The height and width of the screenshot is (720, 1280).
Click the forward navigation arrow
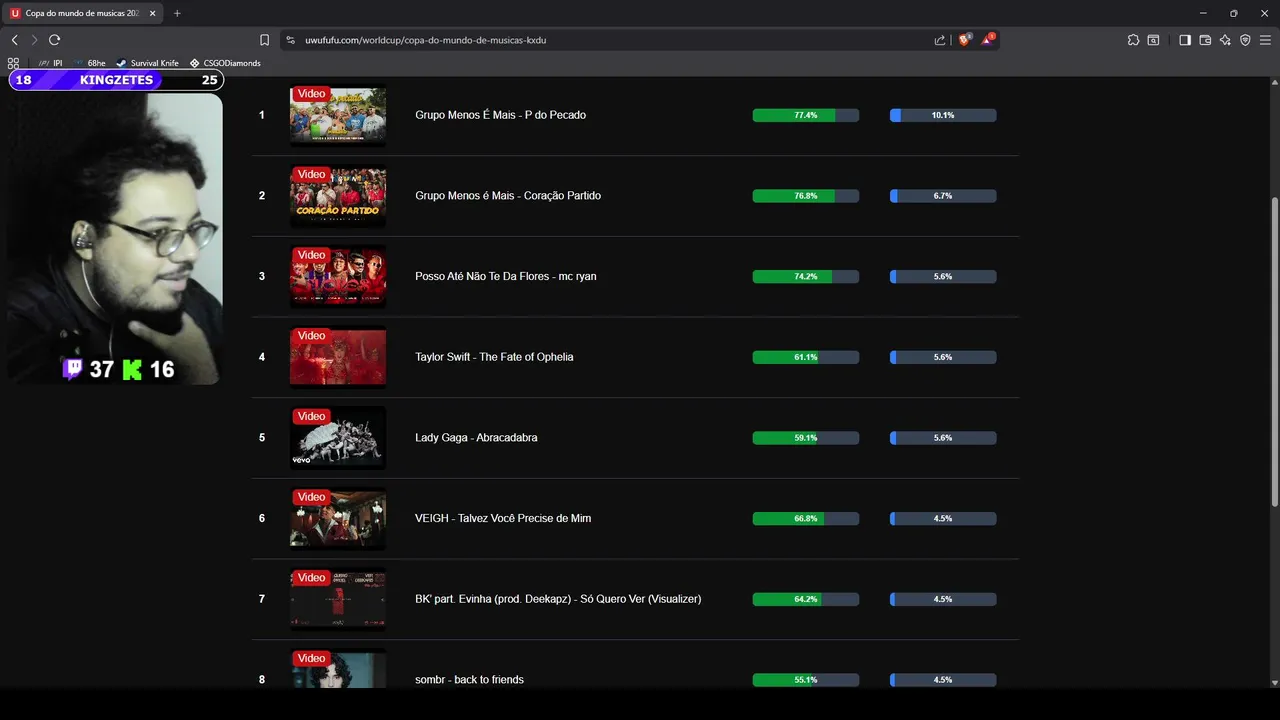point(34,40)
